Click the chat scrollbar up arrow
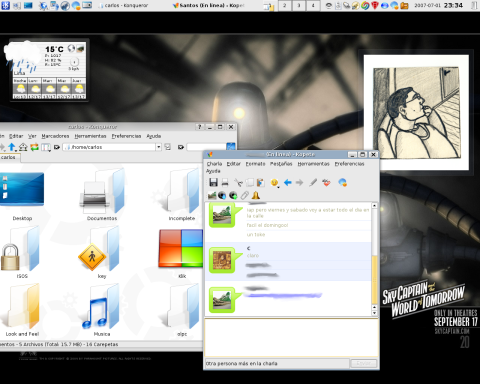480x384 pixels. [374, 206]
